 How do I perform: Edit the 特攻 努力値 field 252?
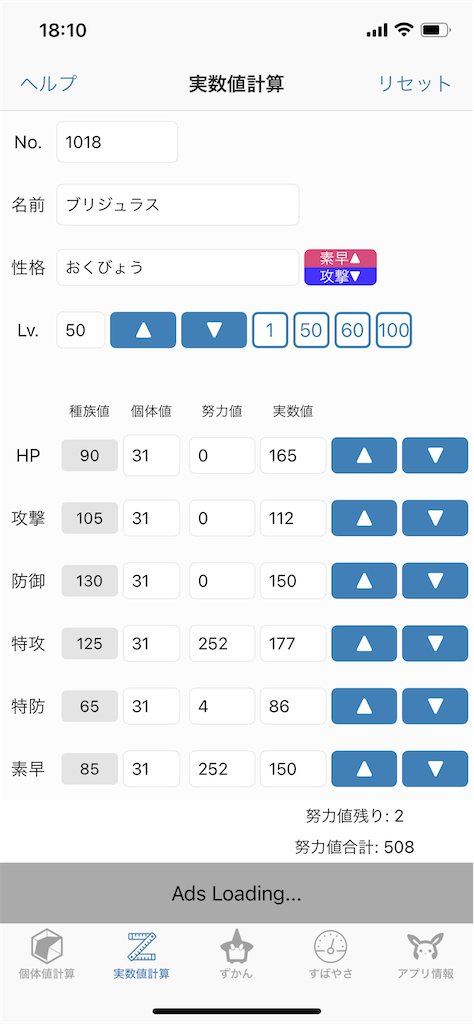(222, 643)
